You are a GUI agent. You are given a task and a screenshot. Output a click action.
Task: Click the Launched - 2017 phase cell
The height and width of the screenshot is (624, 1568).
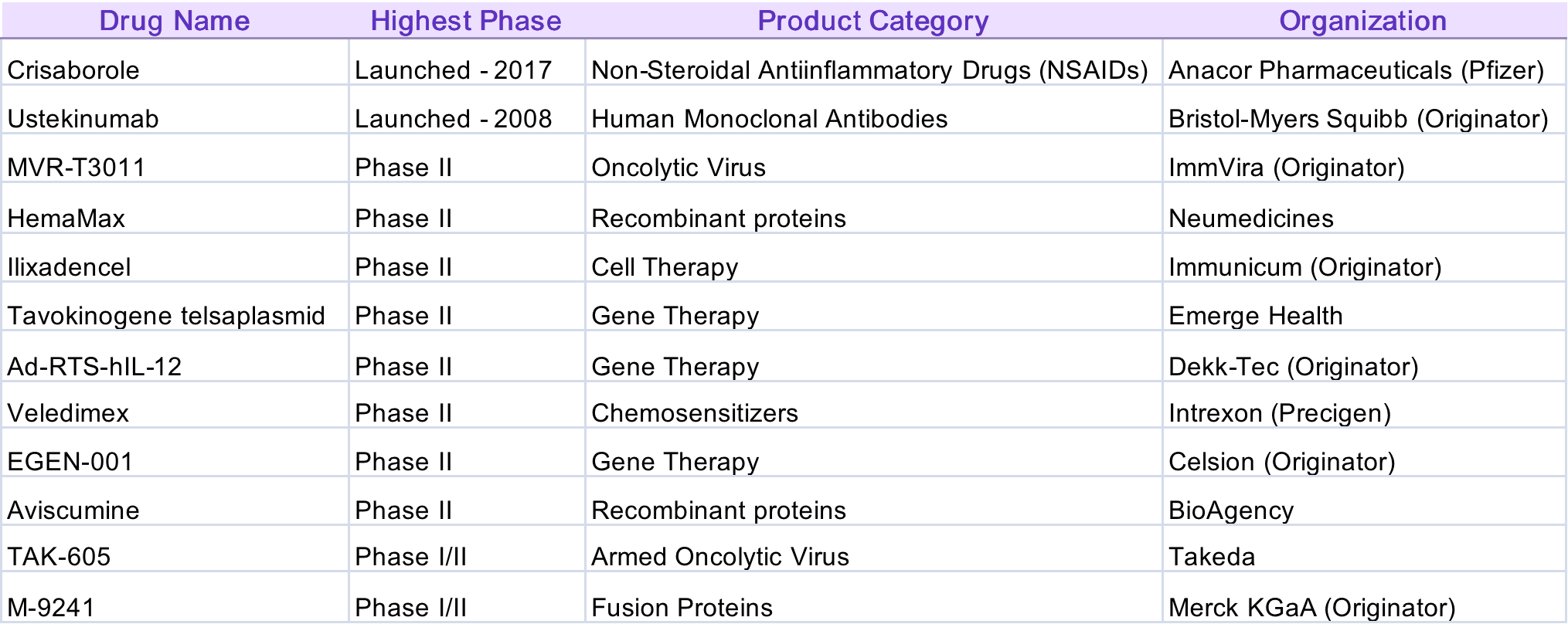pos(453,70)
